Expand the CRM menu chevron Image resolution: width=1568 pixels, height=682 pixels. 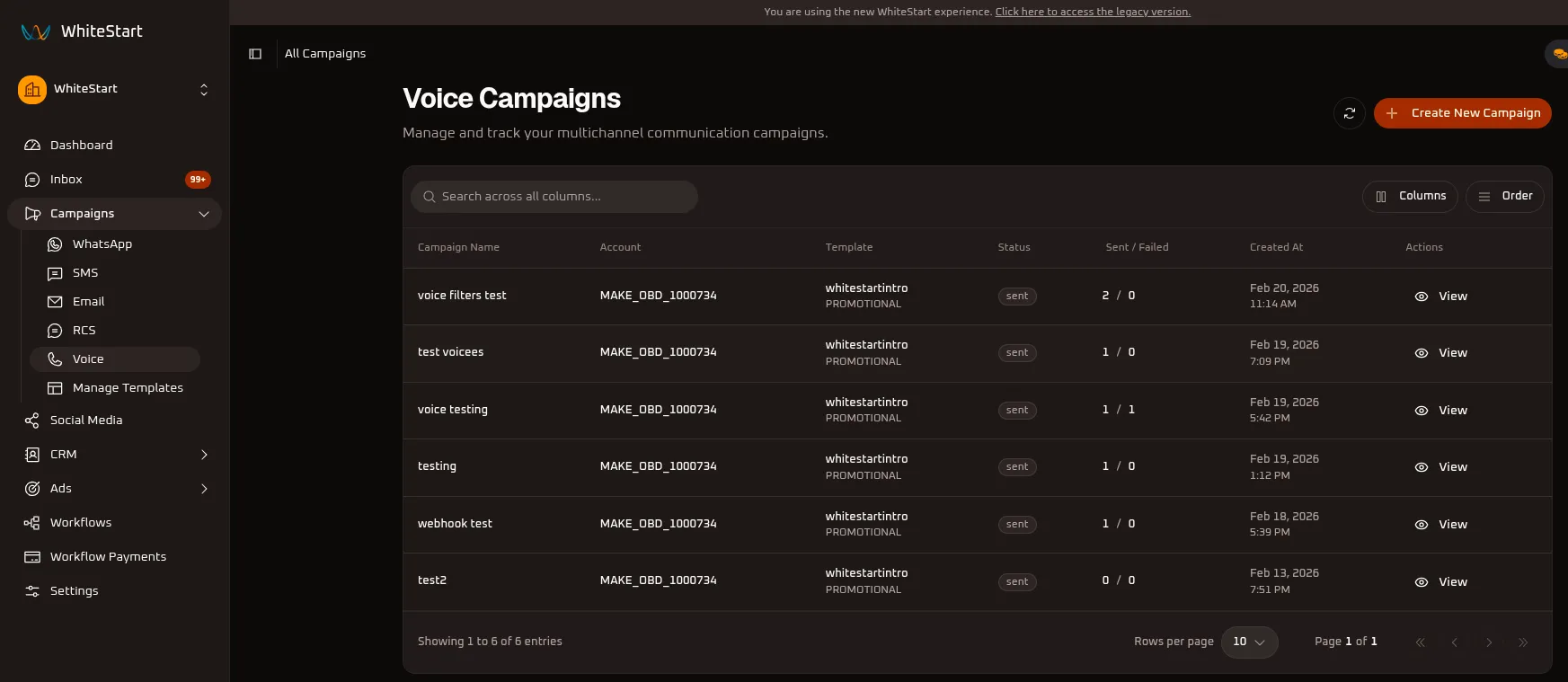coord(204,455)
